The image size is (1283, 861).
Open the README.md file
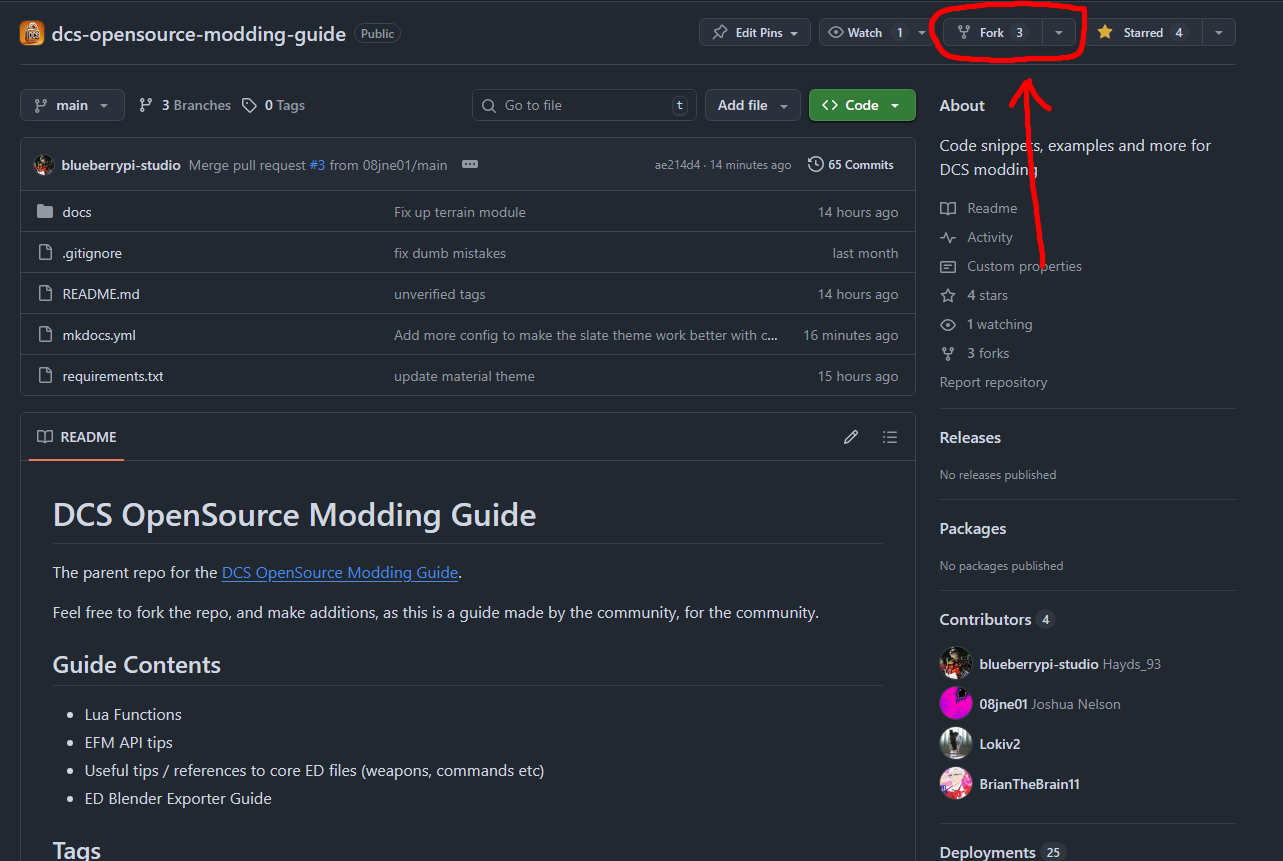101,294
